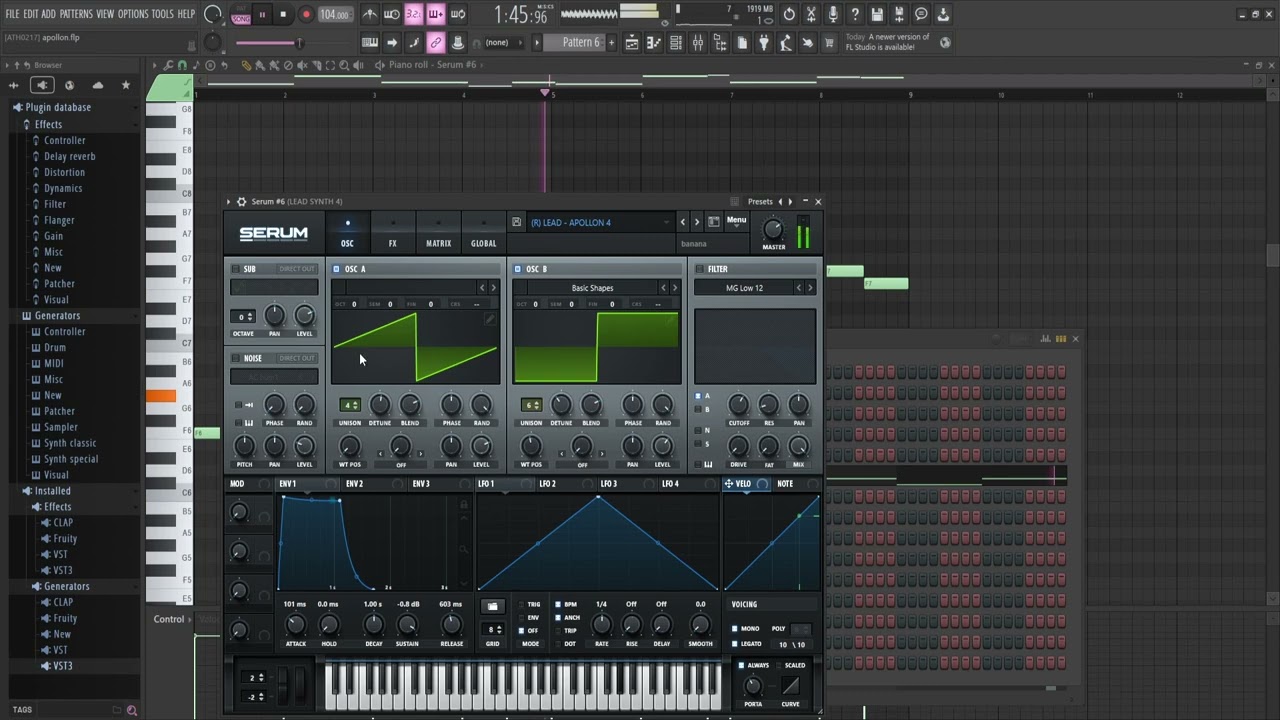
Task: Click the Presets label in plugin title bar
Action: click(760, 202)
